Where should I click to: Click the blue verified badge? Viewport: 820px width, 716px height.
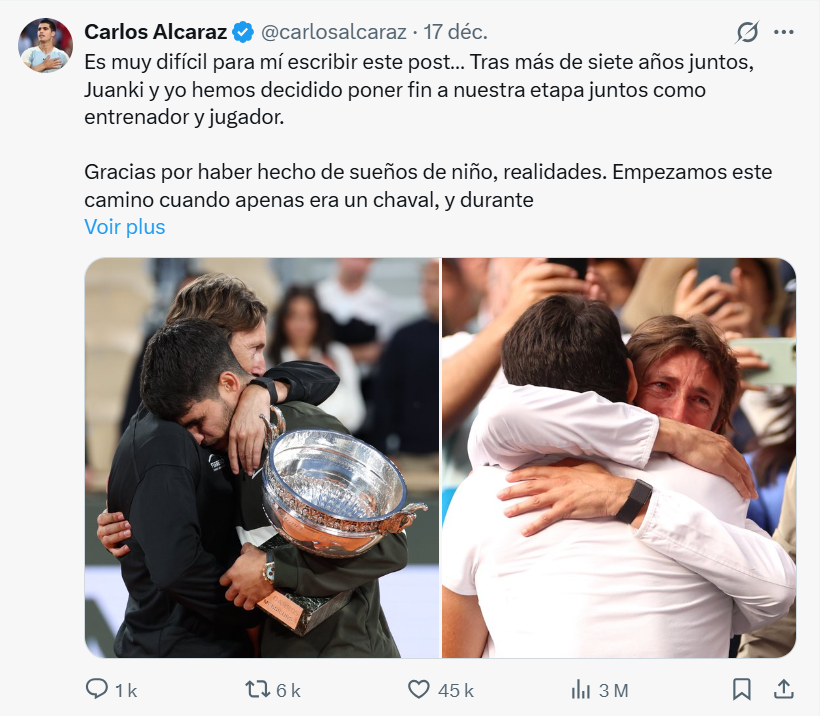click(x=243, y=32)
